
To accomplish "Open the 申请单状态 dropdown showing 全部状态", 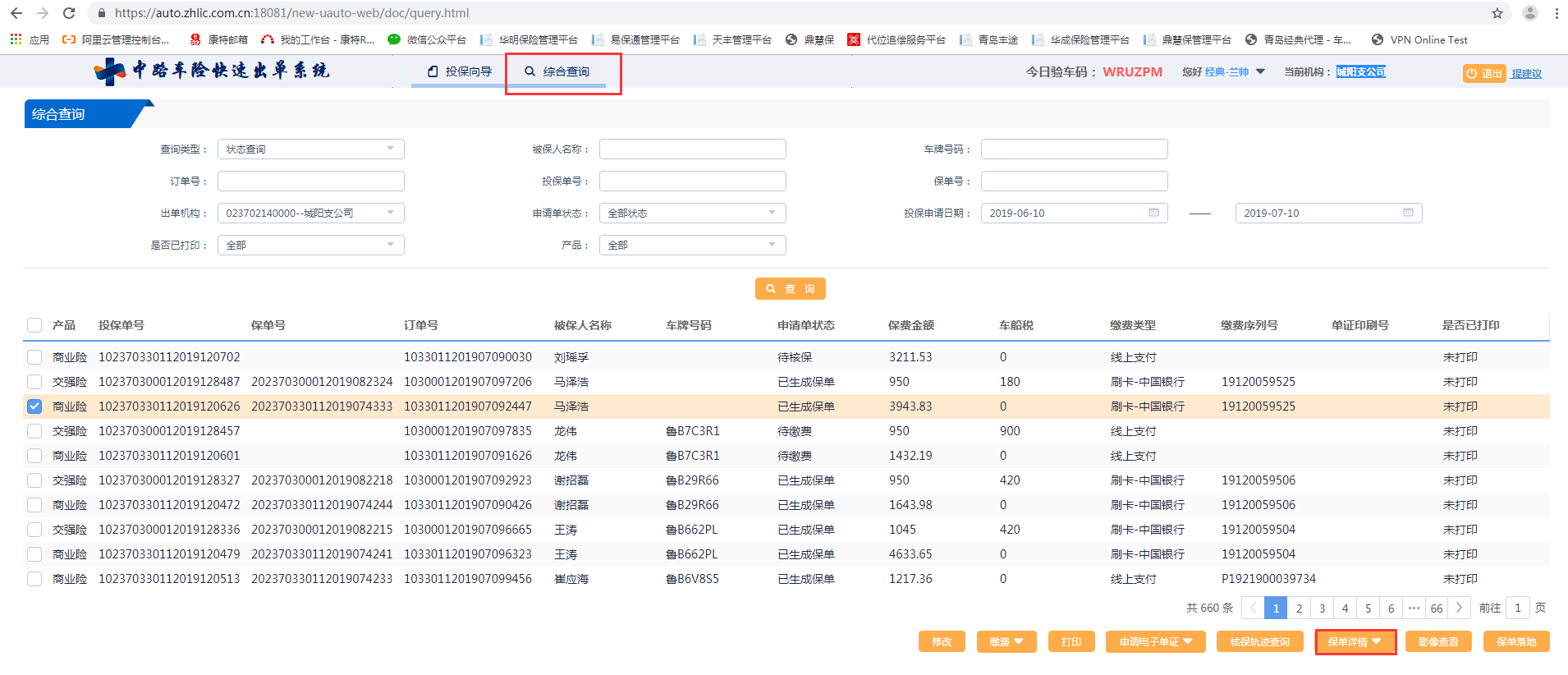I will coord(692,213).
